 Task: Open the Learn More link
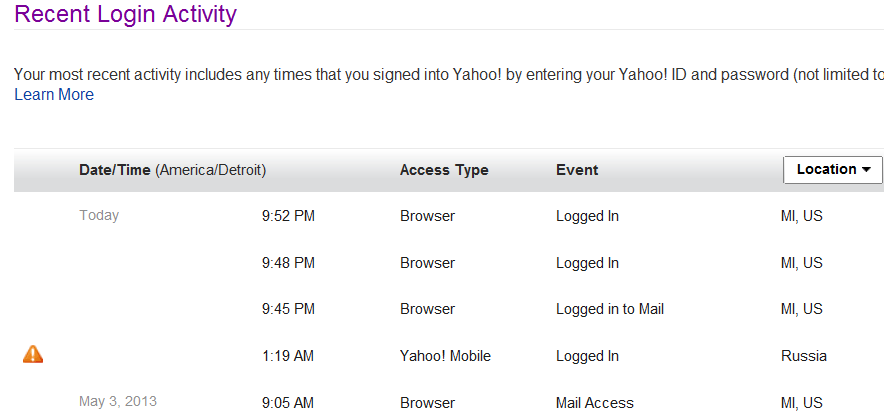(x=54, y=95)
